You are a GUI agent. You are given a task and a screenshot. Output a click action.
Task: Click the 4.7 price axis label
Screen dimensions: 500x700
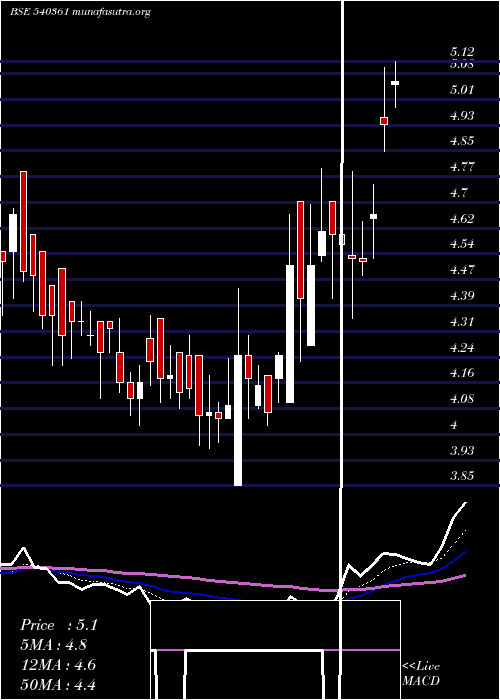(x=458, y=193)
